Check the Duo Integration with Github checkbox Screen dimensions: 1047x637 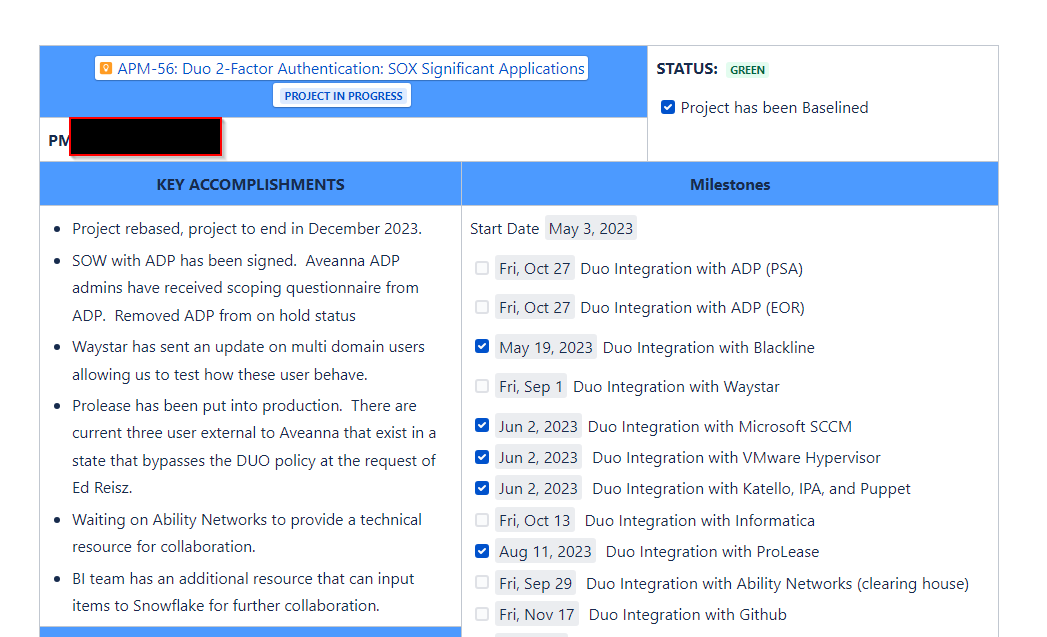pos(481,614)
